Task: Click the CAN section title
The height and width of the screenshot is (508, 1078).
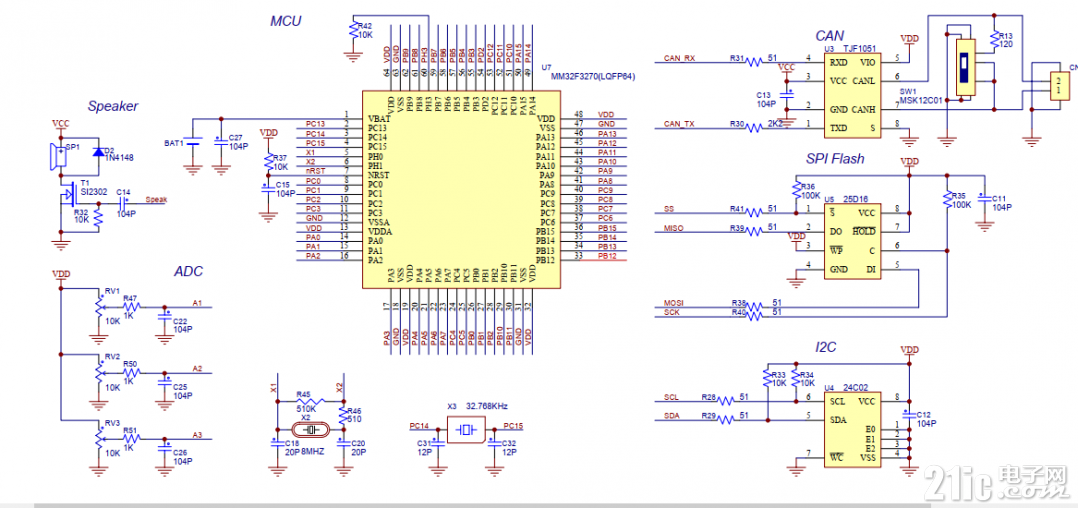Action: point(829,36)
